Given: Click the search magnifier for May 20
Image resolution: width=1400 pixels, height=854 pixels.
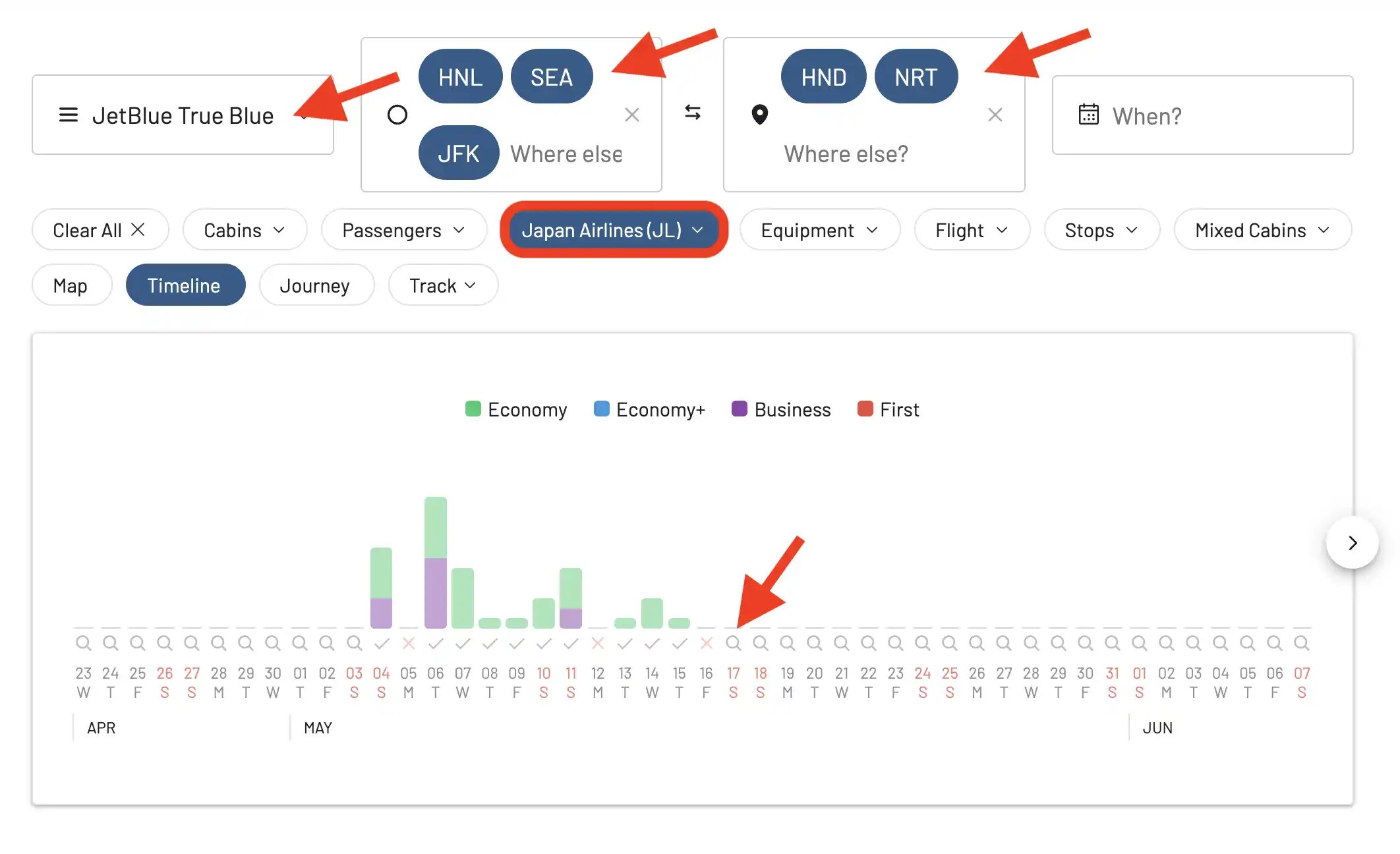Looking at the screenshot, I should pos(814,642).
